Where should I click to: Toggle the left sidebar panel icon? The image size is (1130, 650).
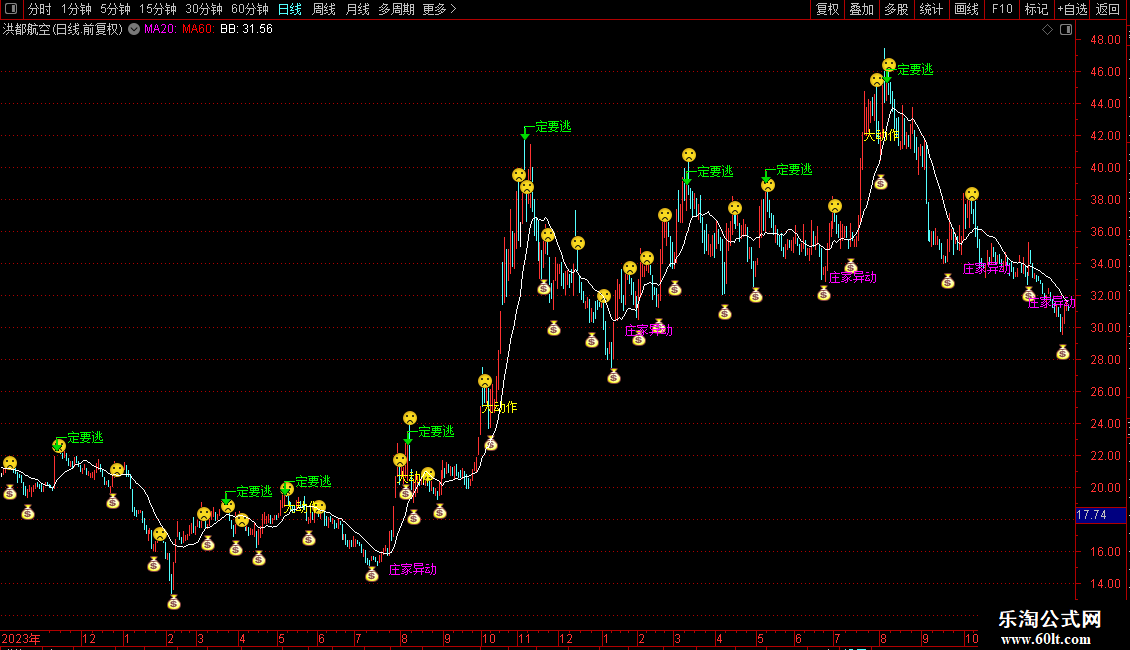[10, 10]
